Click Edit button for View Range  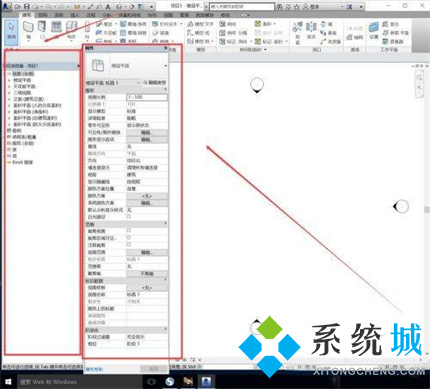coord(147,252)
